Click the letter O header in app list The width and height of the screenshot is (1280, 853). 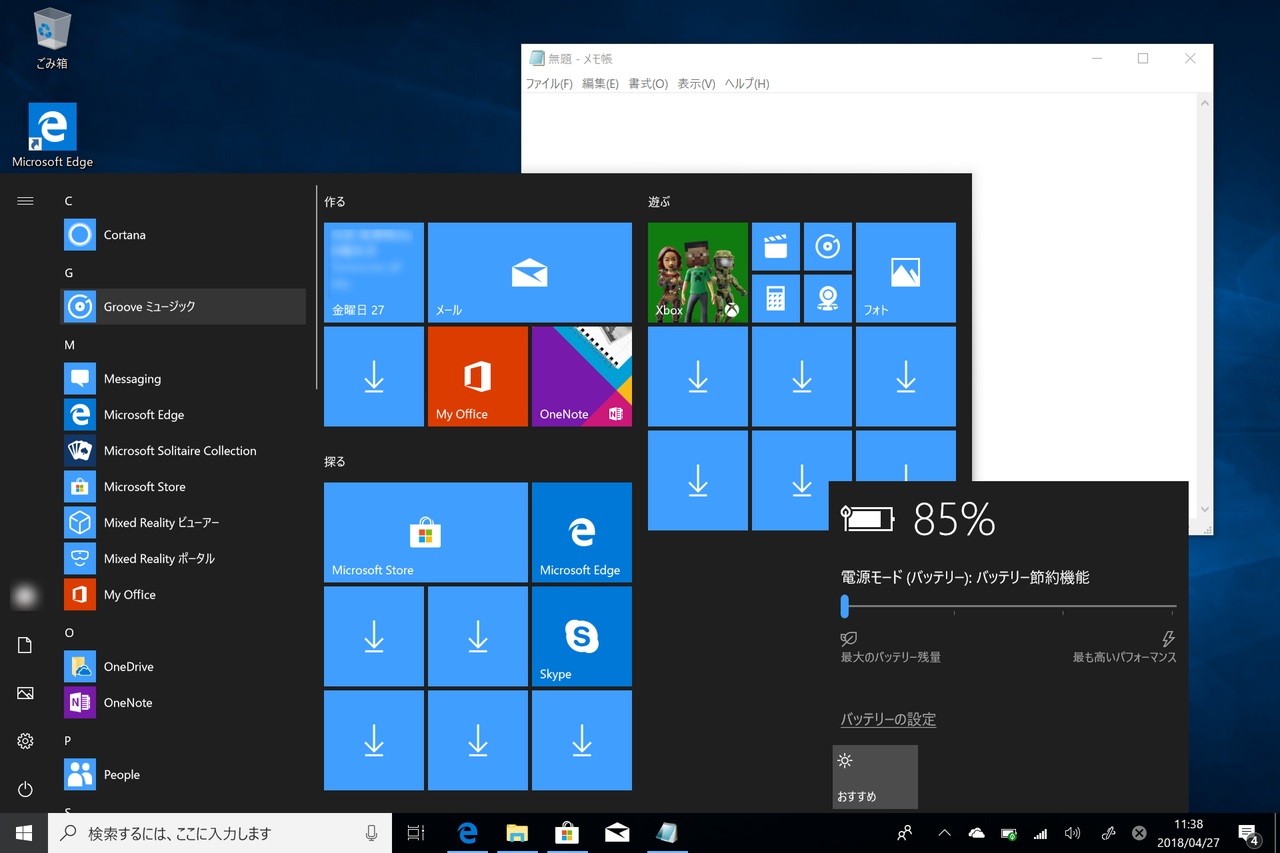pyautogui.click(x=69, y=633)
